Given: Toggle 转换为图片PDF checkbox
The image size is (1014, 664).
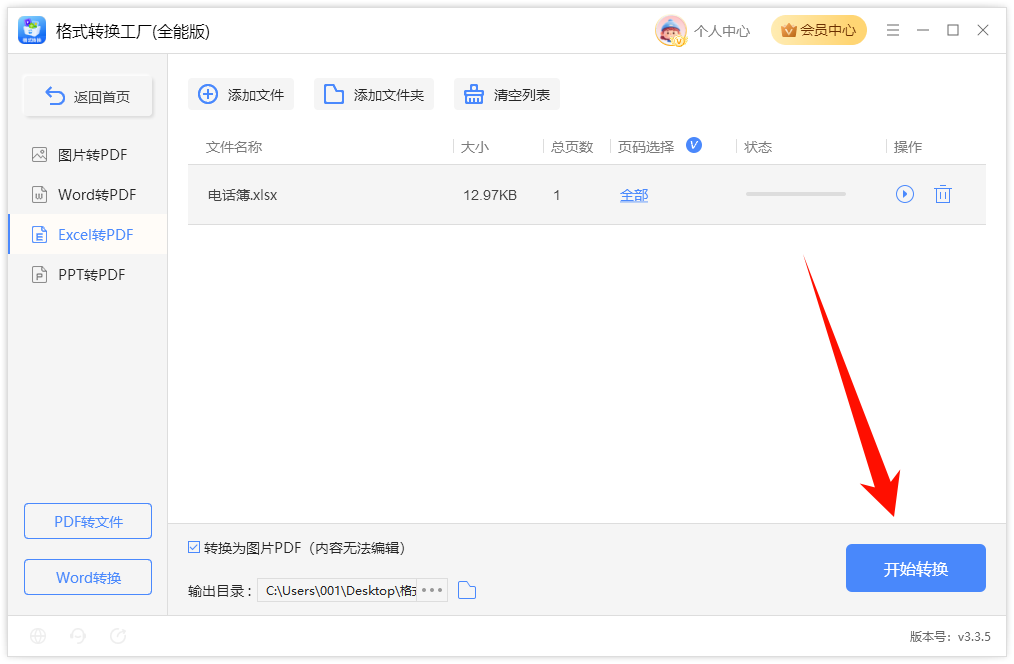Looking at the screenshot, I should point(194,547).
